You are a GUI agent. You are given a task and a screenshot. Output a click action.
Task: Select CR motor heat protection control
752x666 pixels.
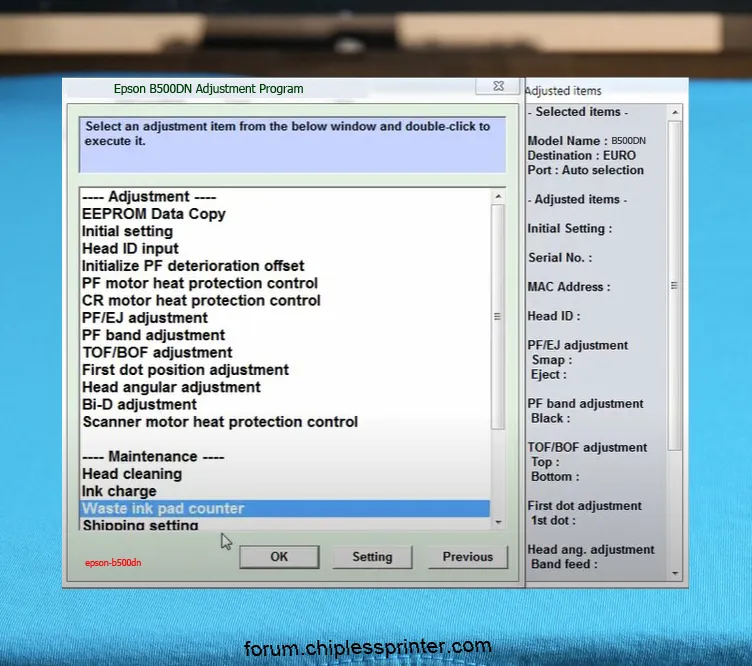[285, 300]
